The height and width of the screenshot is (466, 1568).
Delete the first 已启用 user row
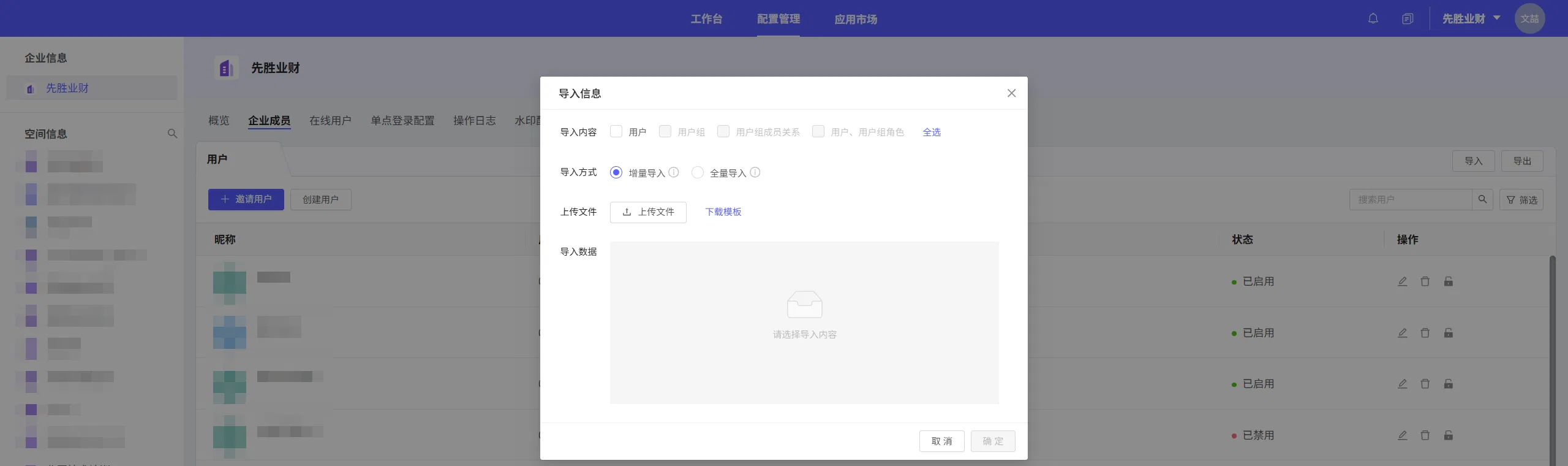(x=1425, y=281)
